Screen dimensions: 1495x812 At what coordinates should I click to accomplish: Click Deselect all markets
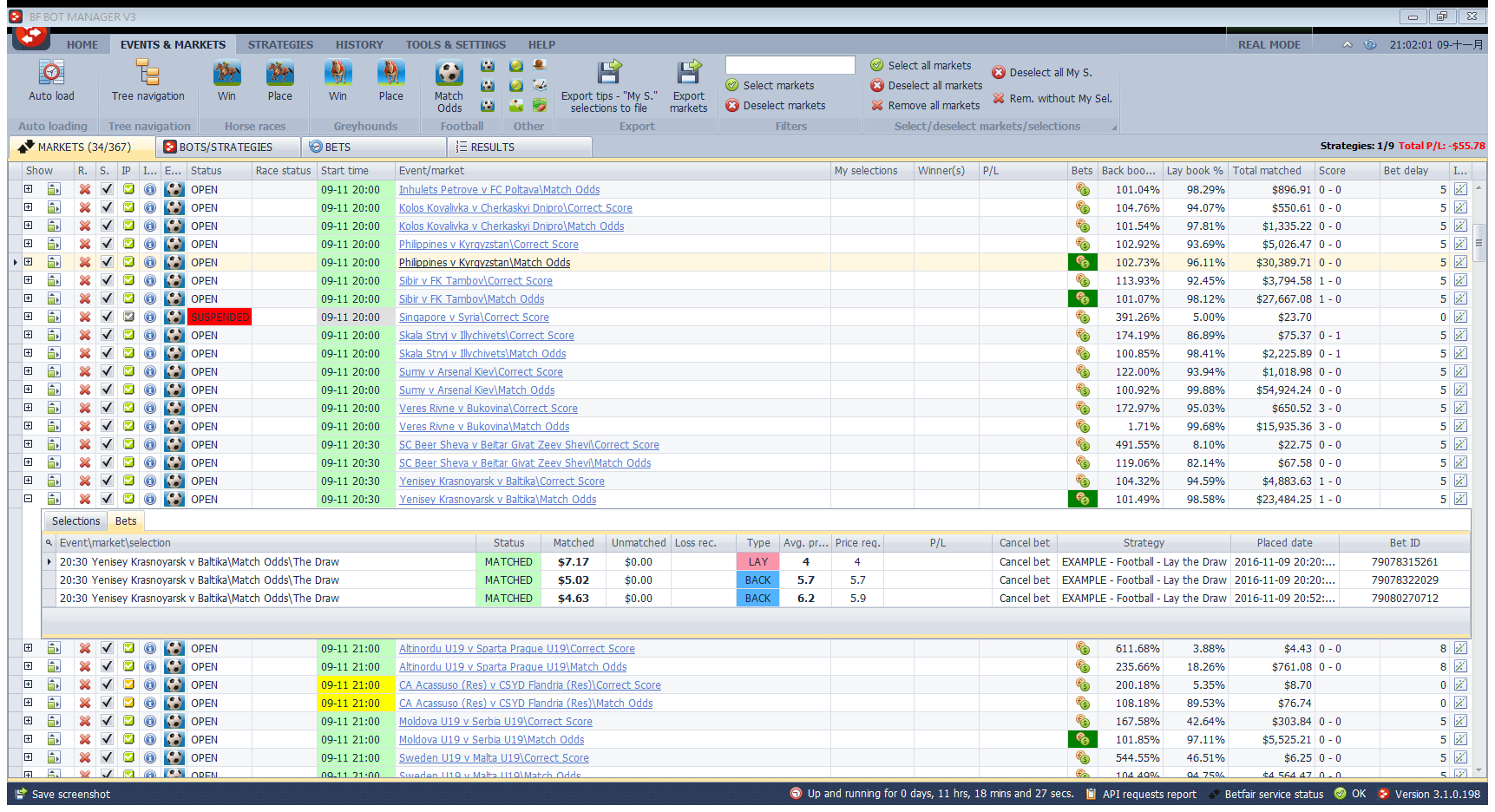tap(927, 85)
